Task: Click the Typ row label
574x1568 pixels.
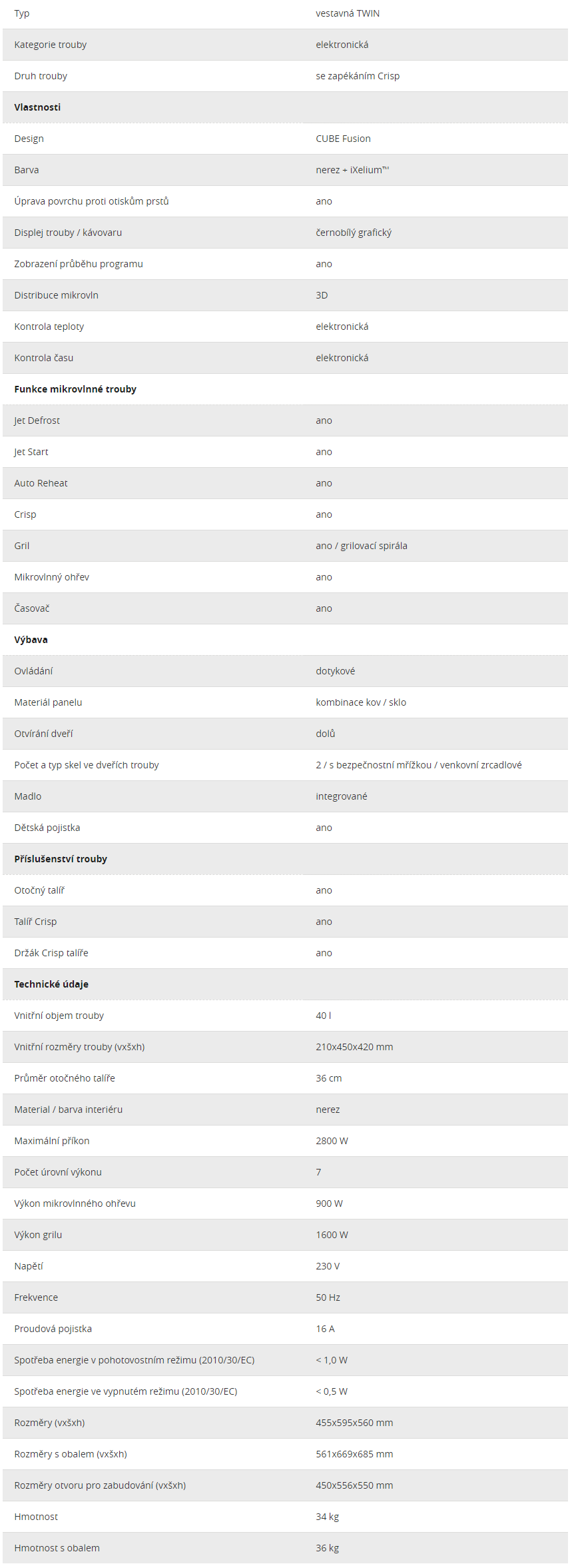Action: (x=22, y=13)
